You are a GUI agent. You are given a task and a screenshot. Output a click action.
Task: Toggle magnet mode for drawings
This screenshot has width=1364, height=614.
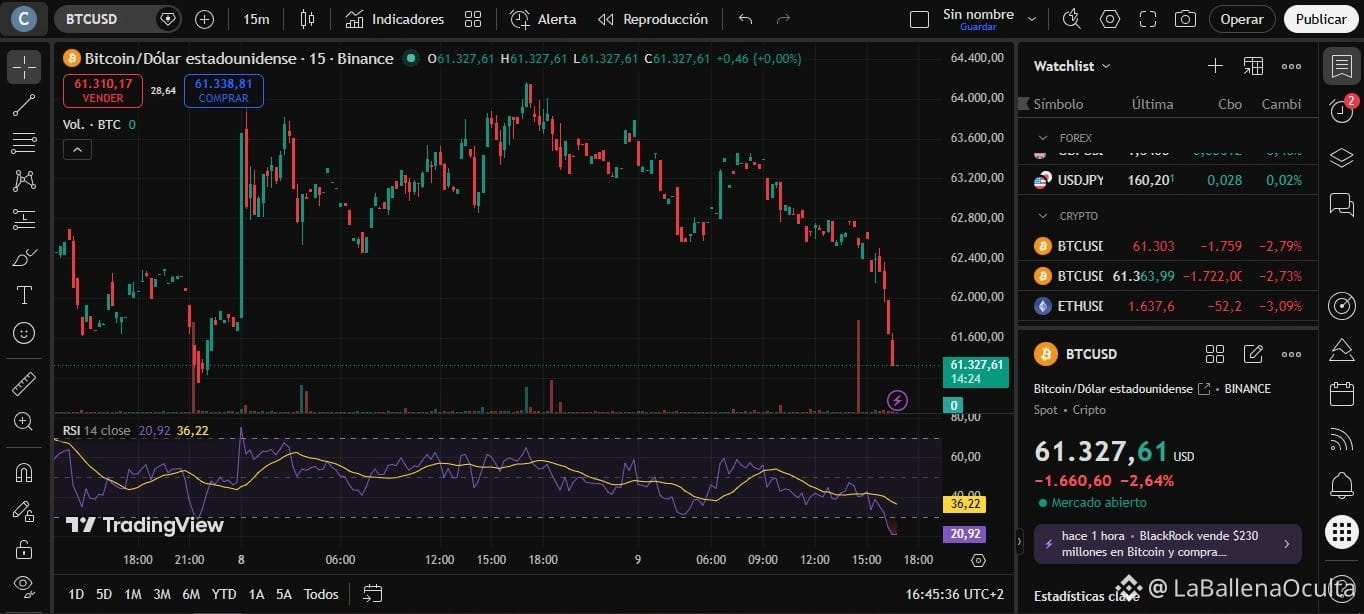24,473
